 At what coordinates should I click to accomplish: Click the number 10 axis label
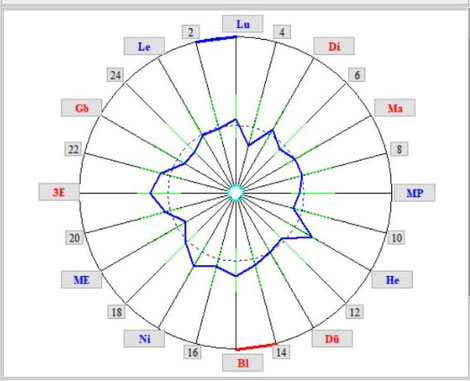396,238
